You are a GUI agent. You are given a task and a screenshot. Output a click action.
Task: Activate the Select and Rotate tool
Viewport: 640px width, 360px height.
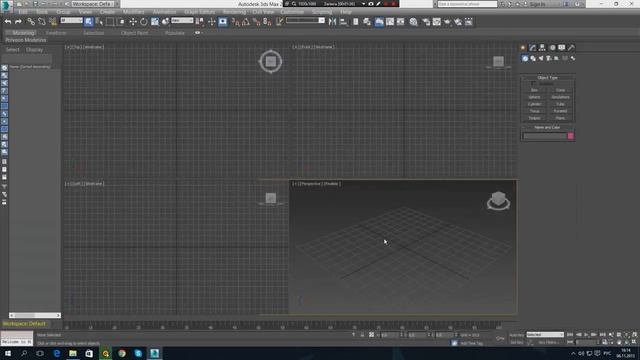pyautogui.click(x=144, y=22)
